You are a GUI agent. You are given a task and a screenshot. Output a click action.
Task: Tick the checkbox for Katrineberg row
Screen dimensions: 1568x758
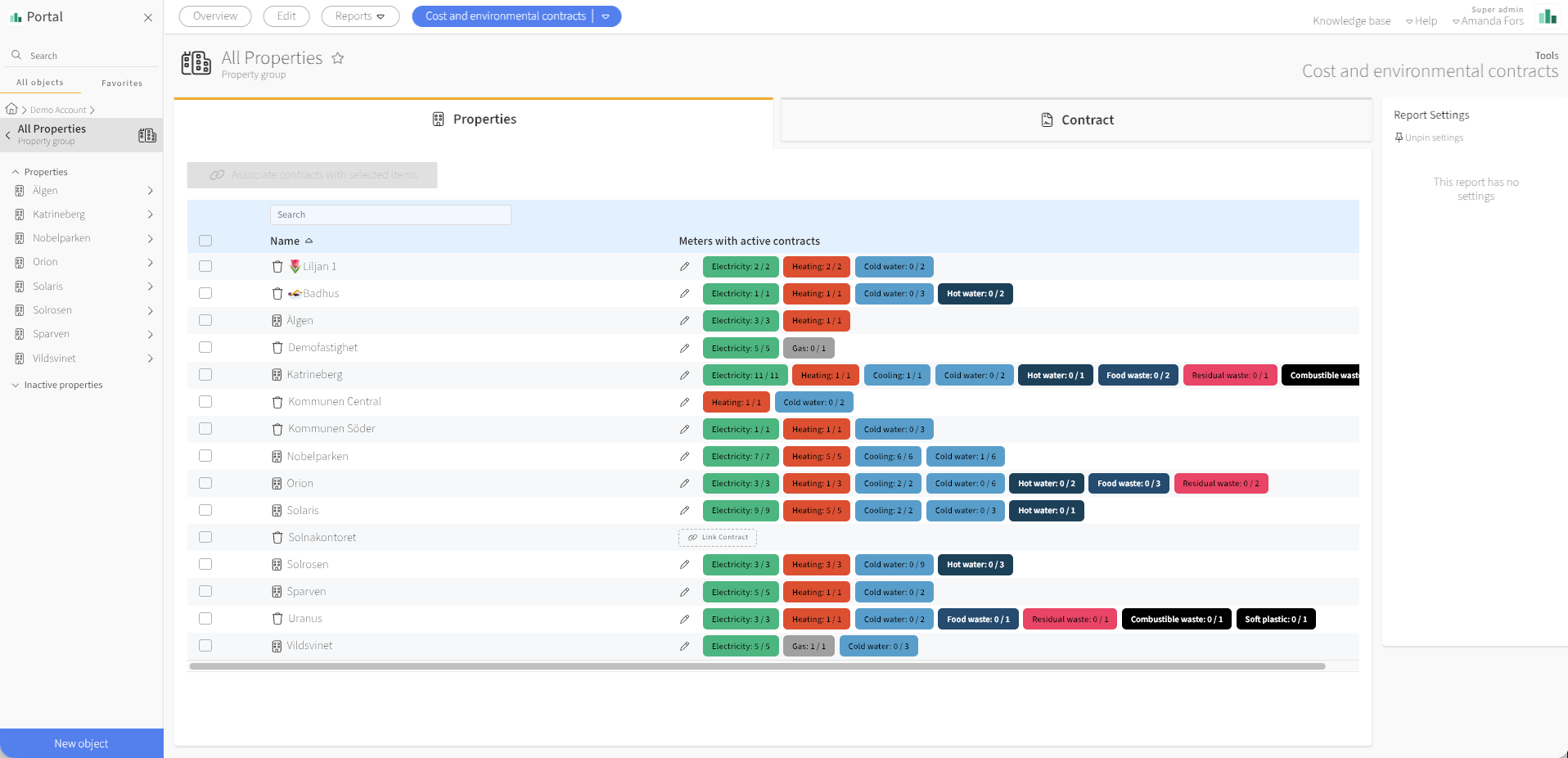pyautogui.click(x=205, y=375)
